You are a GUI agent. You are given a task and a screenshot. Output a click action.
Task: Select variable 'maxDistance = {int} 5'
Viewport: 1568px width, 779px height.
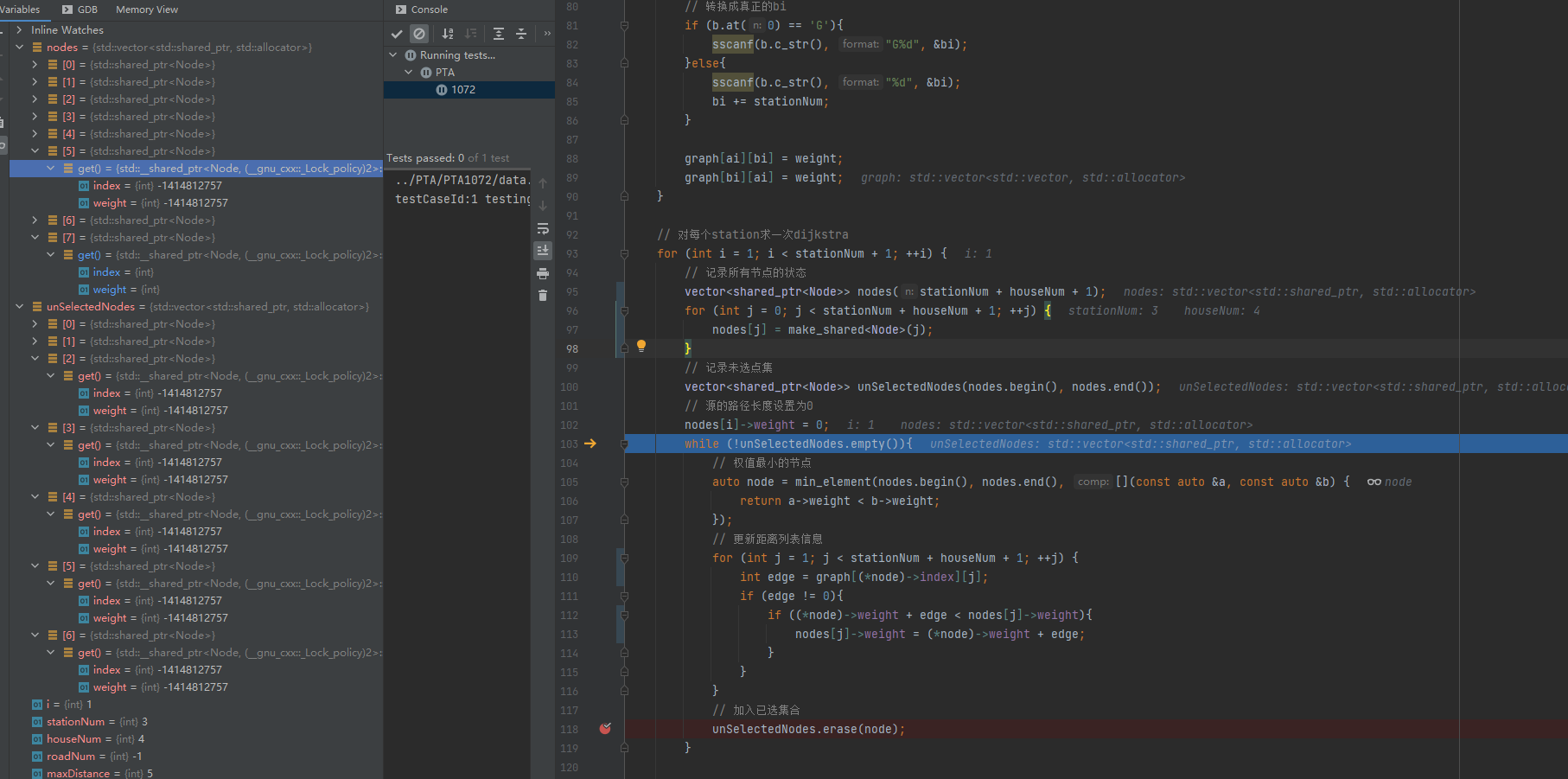coord(92,773)
